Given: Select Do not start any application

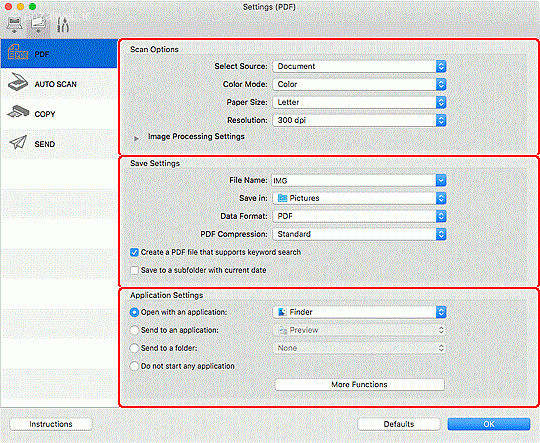Looking at the screenshot, I should (x=134, y=366).
